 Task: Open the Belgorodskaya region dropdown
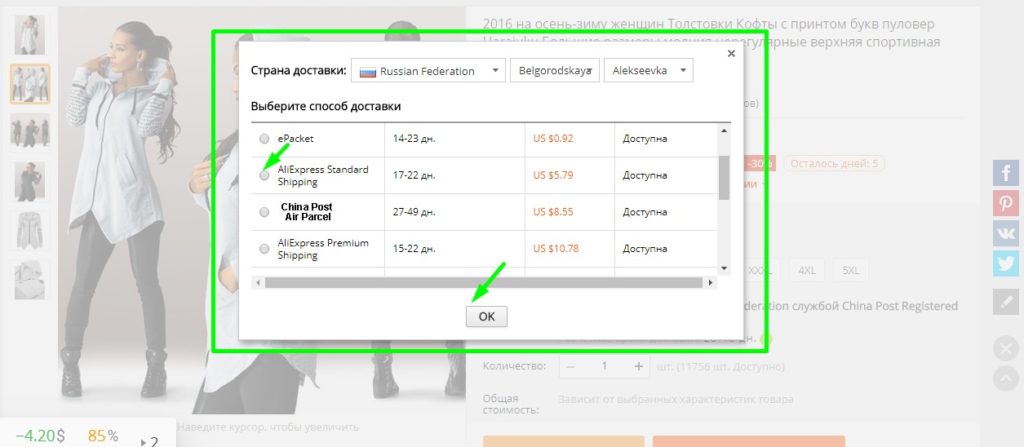pyautogui.click(x=555, y=71)
